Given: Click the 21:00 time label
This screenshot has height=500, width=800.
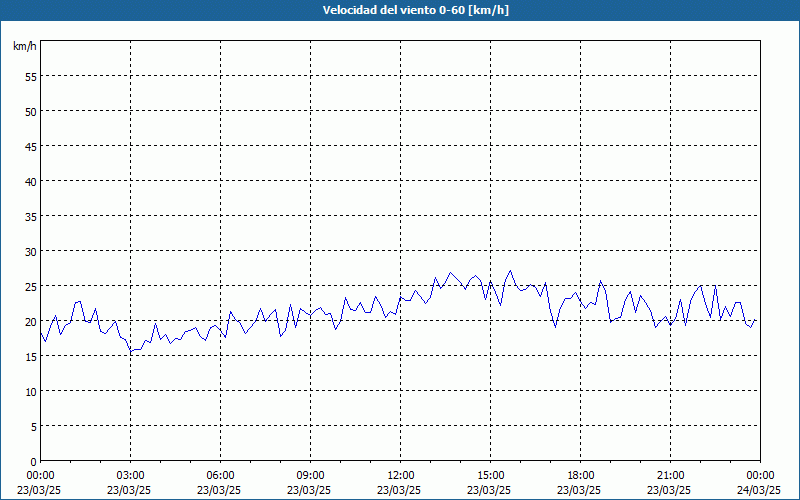Looking at the screenshot, I should 670,475.
